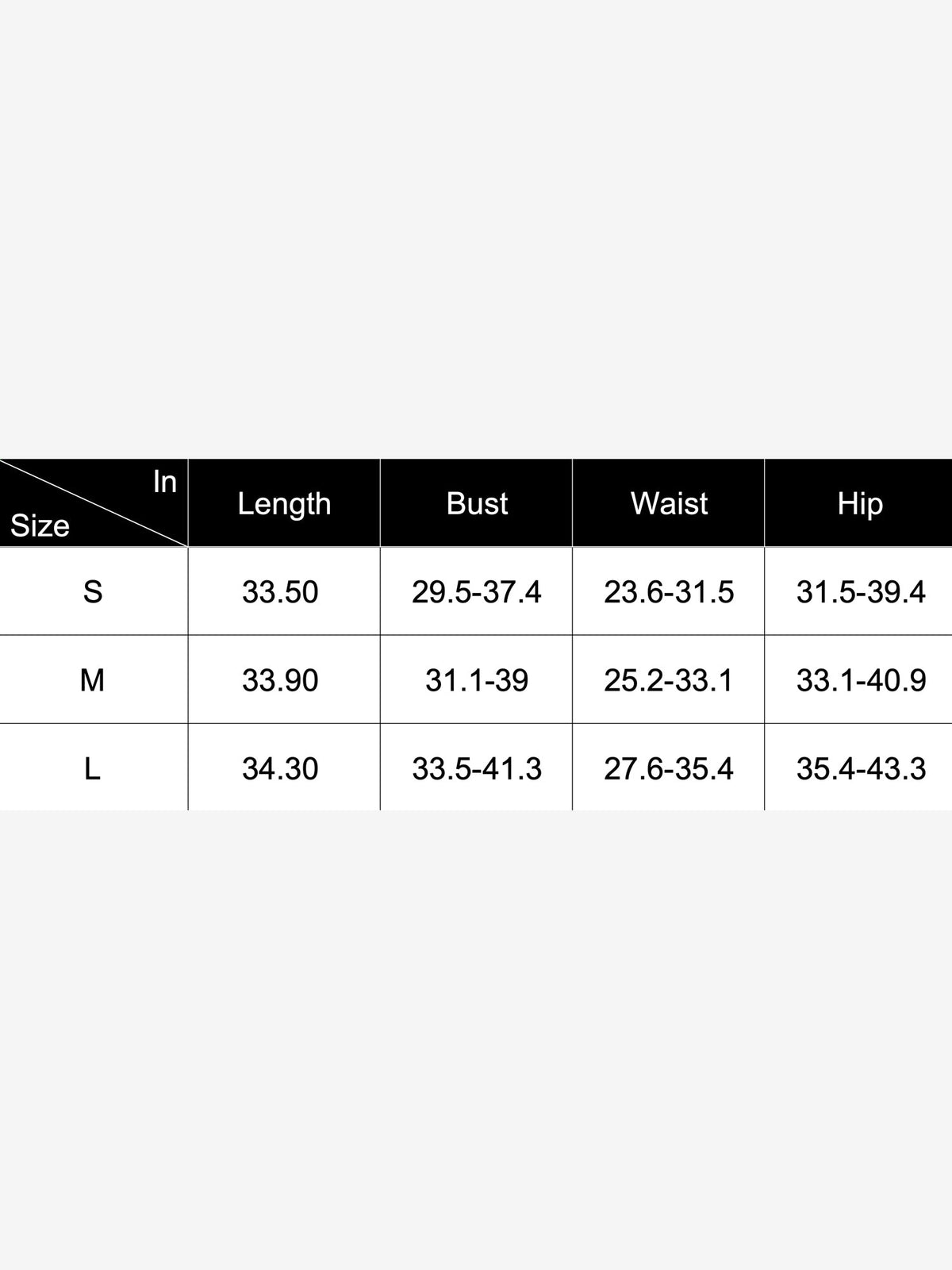This screenshot has width=952, height=1270.
Task: Click waist value 23.6-31.5
Action: 669,592
